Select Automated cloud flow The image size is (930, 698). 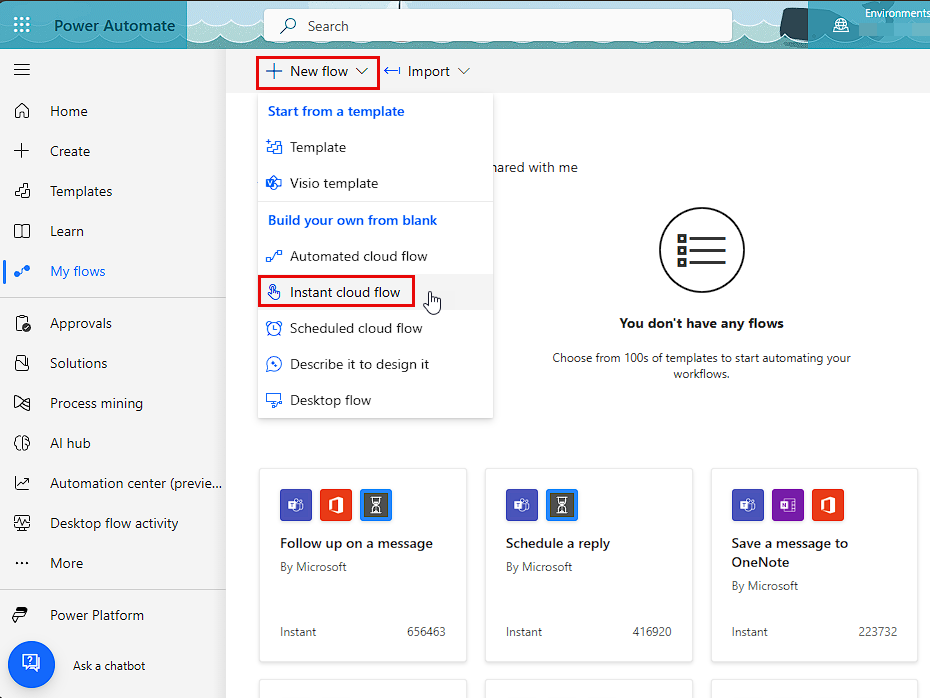[375, 256]
